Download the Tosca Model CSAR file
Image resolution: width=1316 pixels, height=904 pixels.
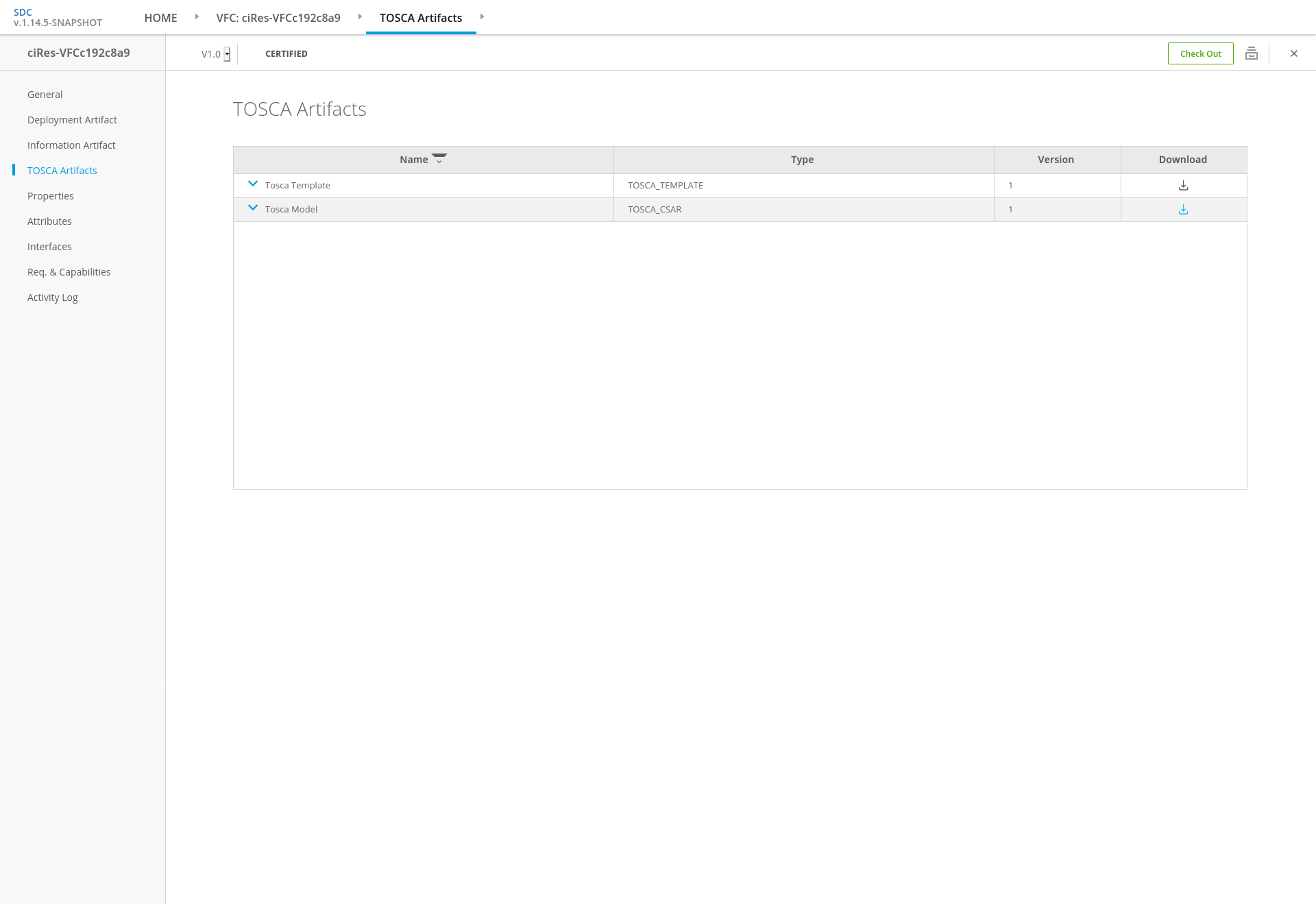[x=1183, y=210]
